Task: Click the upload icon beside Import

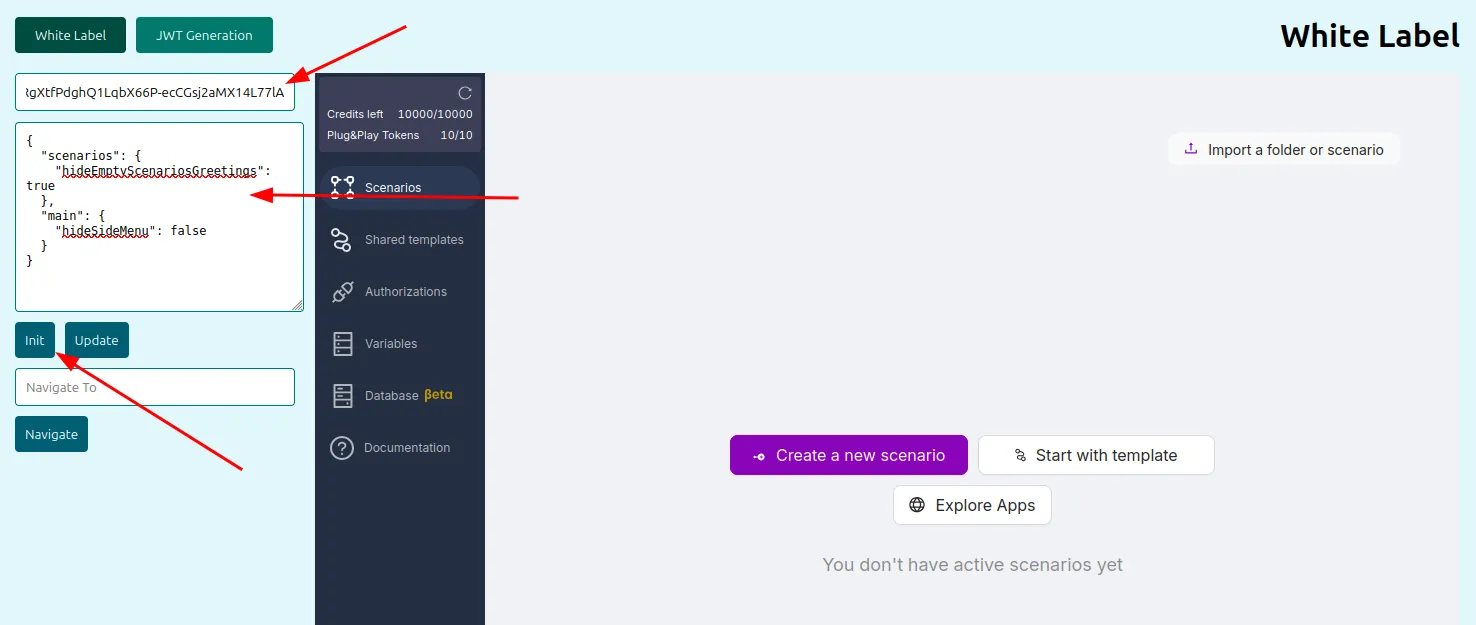Action: coord(1191,149)
